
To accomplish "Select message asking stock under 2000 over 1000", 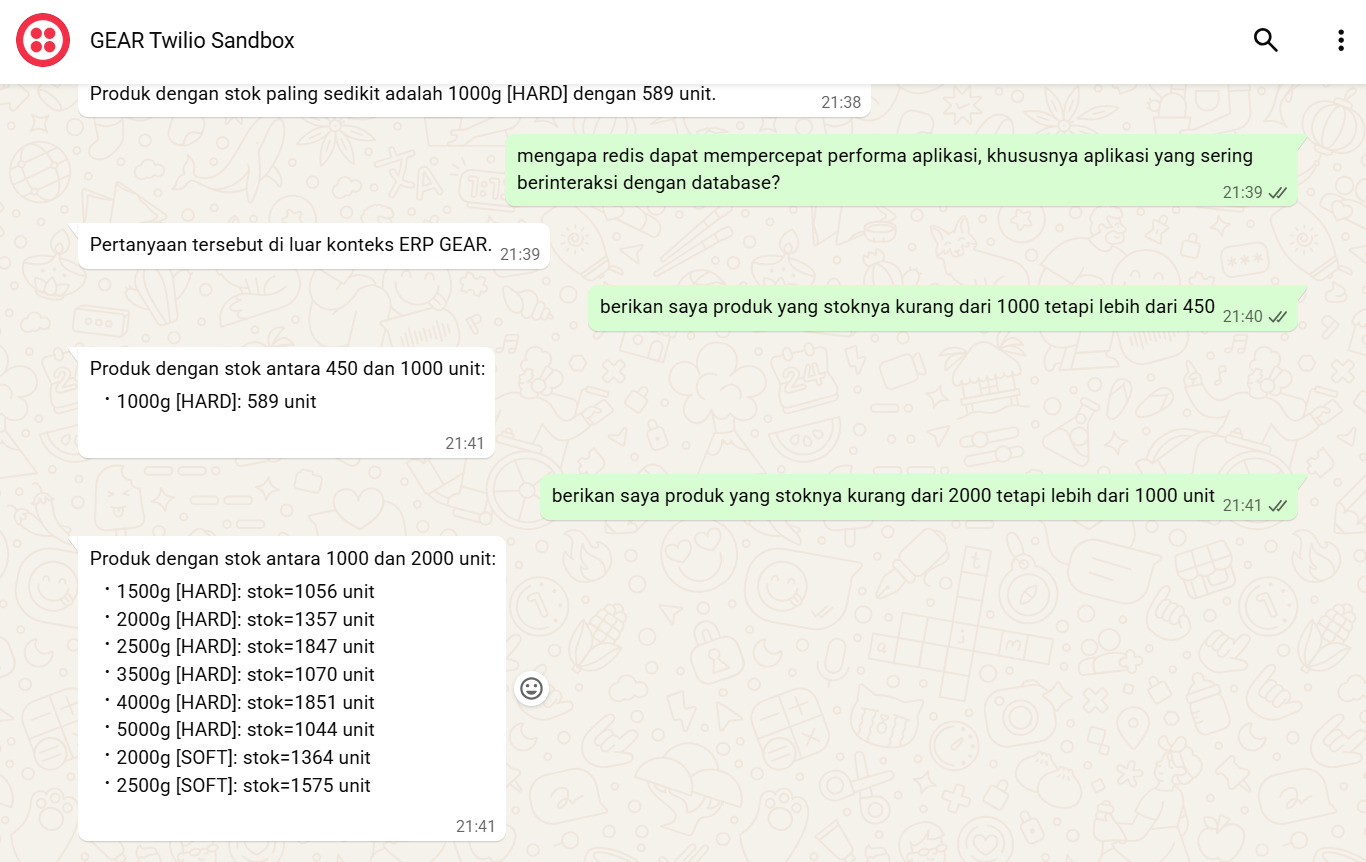I will 918,497.
